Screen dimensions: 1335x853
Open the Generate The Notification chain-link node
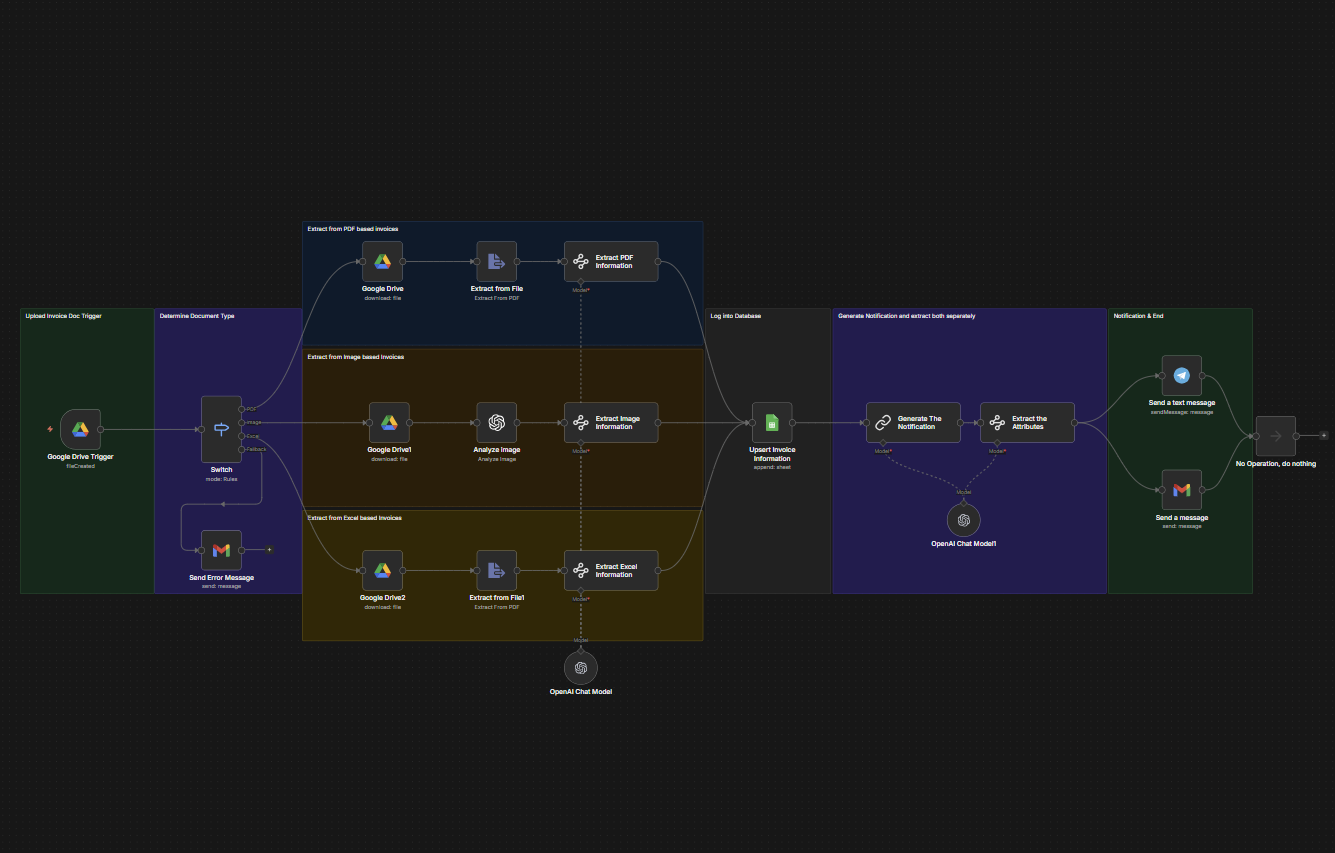click(883, 421)
